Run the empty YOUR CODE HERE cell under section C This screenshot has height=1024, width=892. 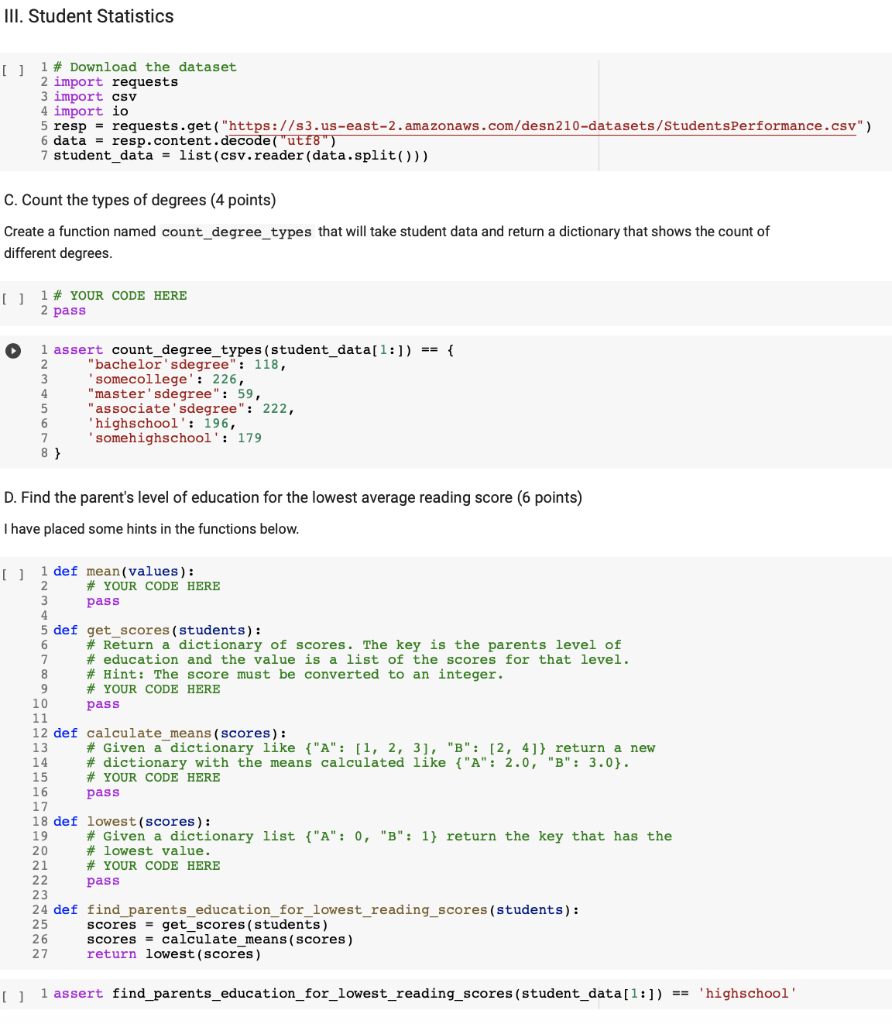click(12, 295)
